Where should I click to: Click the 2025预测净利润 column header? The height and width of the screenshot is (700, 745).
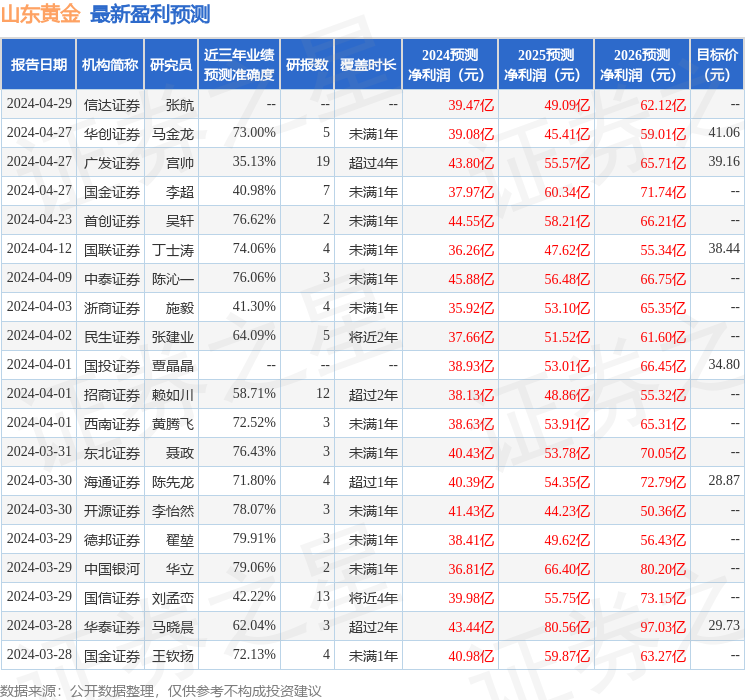[546, 65]
